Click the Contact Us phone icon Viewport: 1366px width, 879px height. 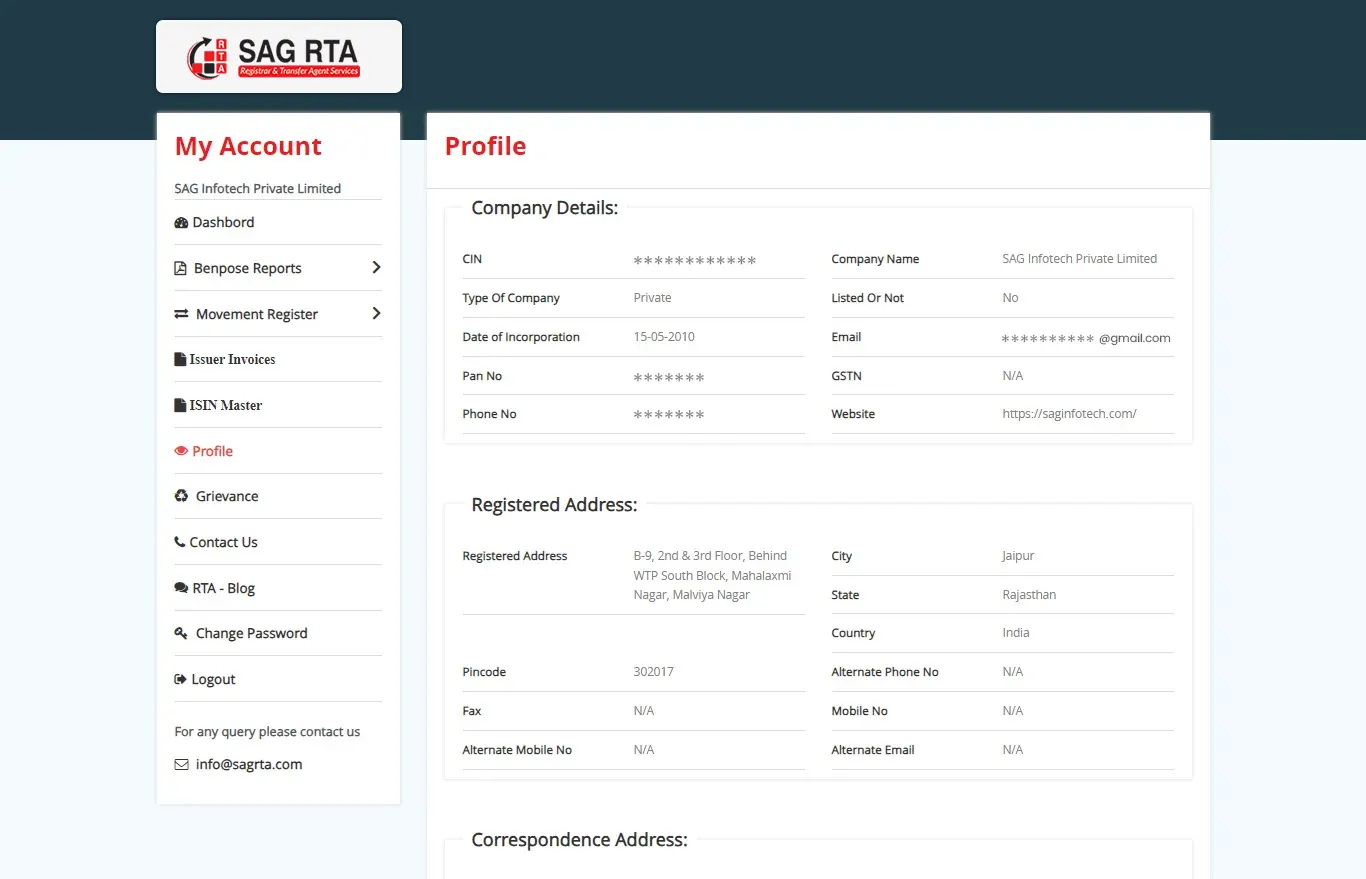[180, 542]
